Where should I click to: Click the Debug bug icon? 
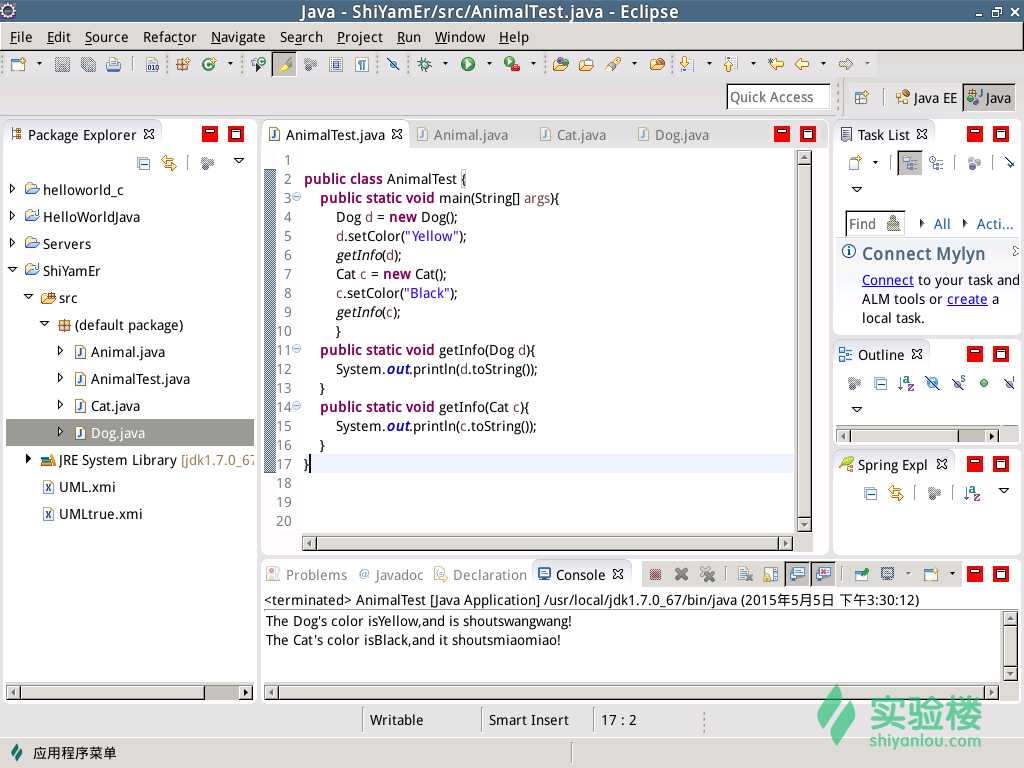[424, 64]
